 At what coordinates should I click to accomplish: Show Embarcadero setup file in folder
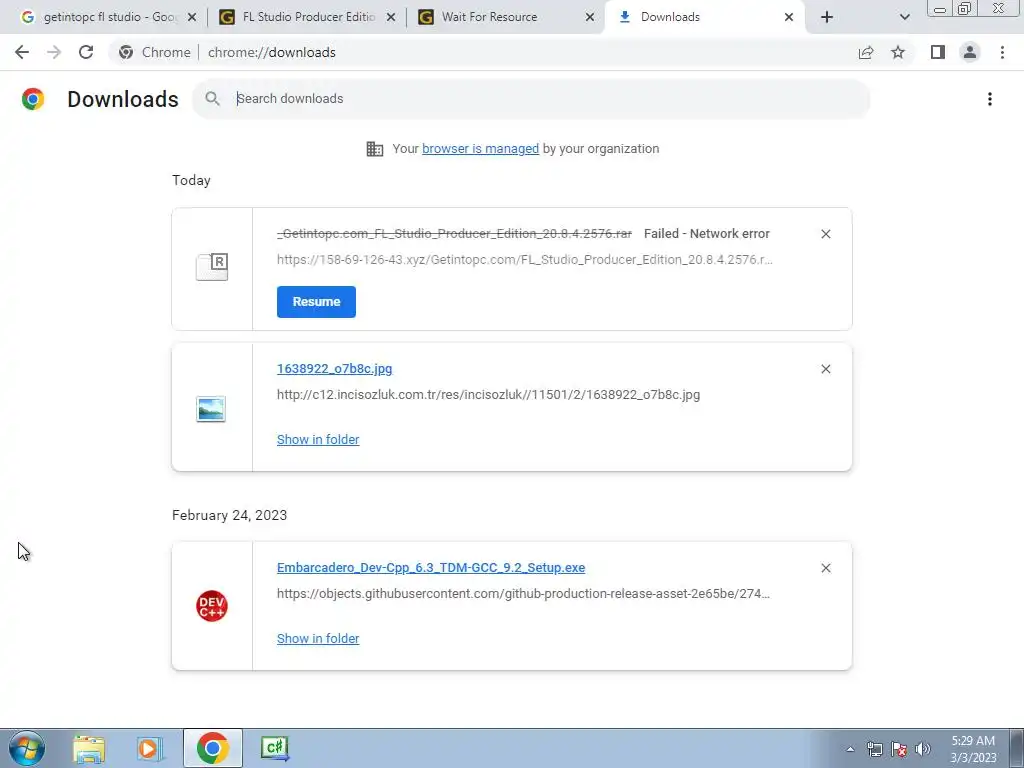coord(318,639)
